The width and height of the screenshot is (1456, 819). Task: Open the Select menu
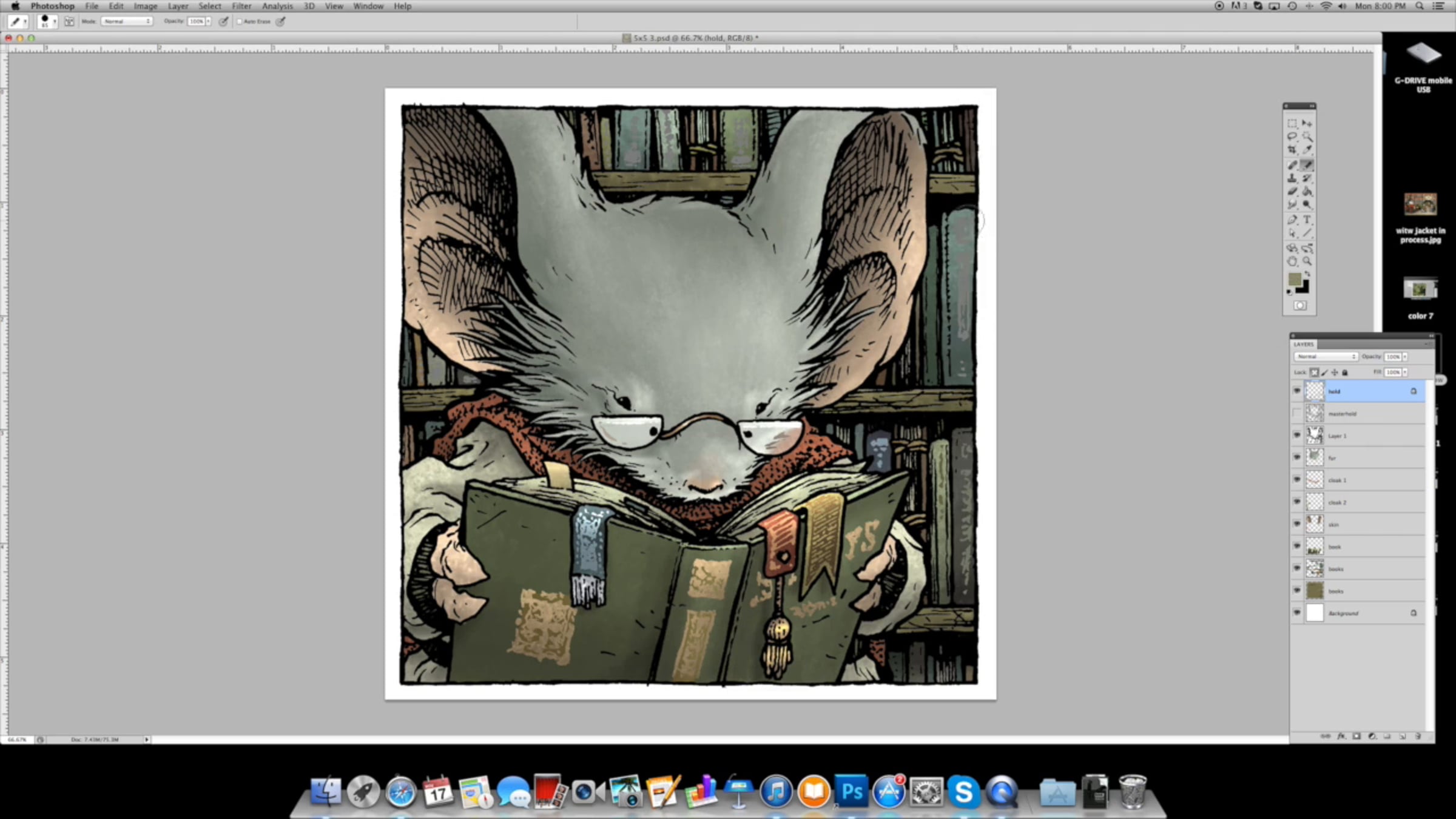[x=210, y=6]
